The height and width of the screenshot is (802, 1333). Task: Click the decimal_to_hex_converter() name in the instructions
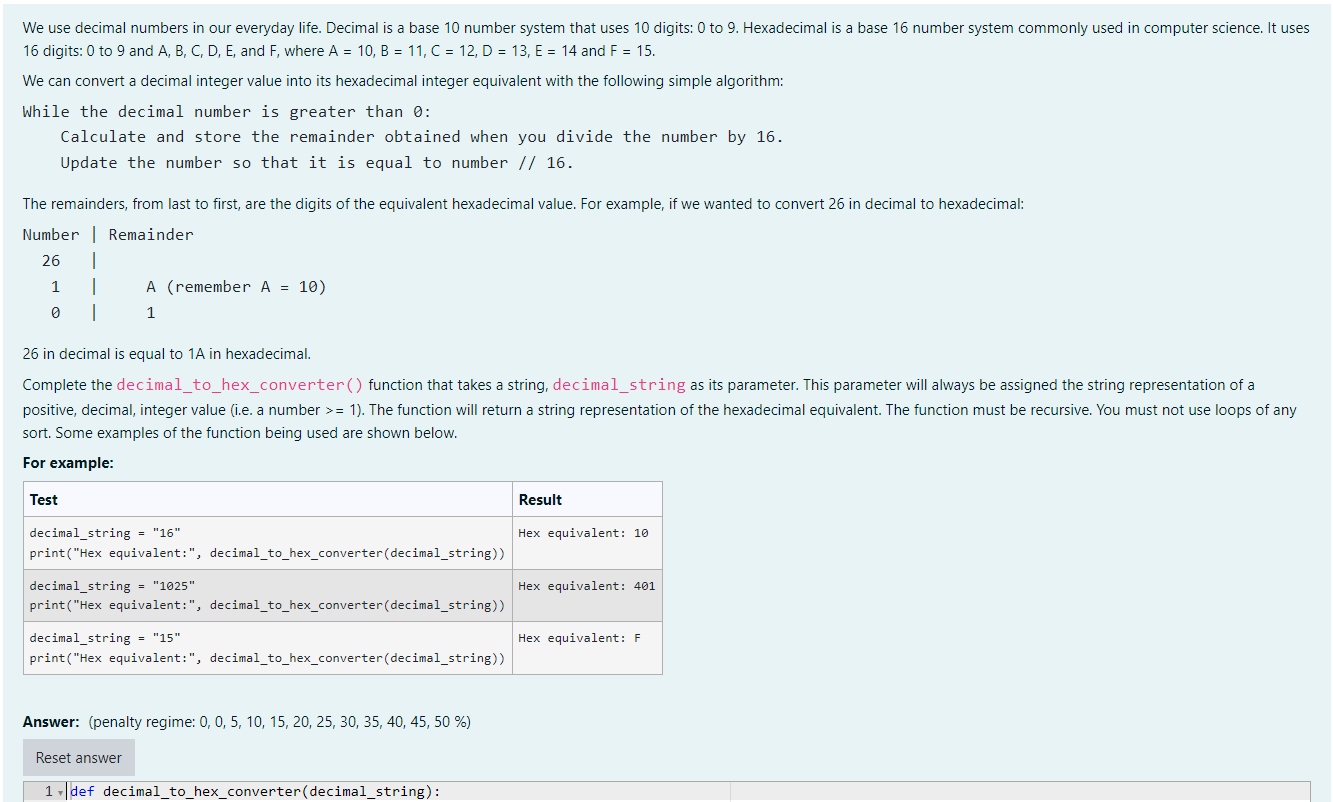click(x=240, y=385)
